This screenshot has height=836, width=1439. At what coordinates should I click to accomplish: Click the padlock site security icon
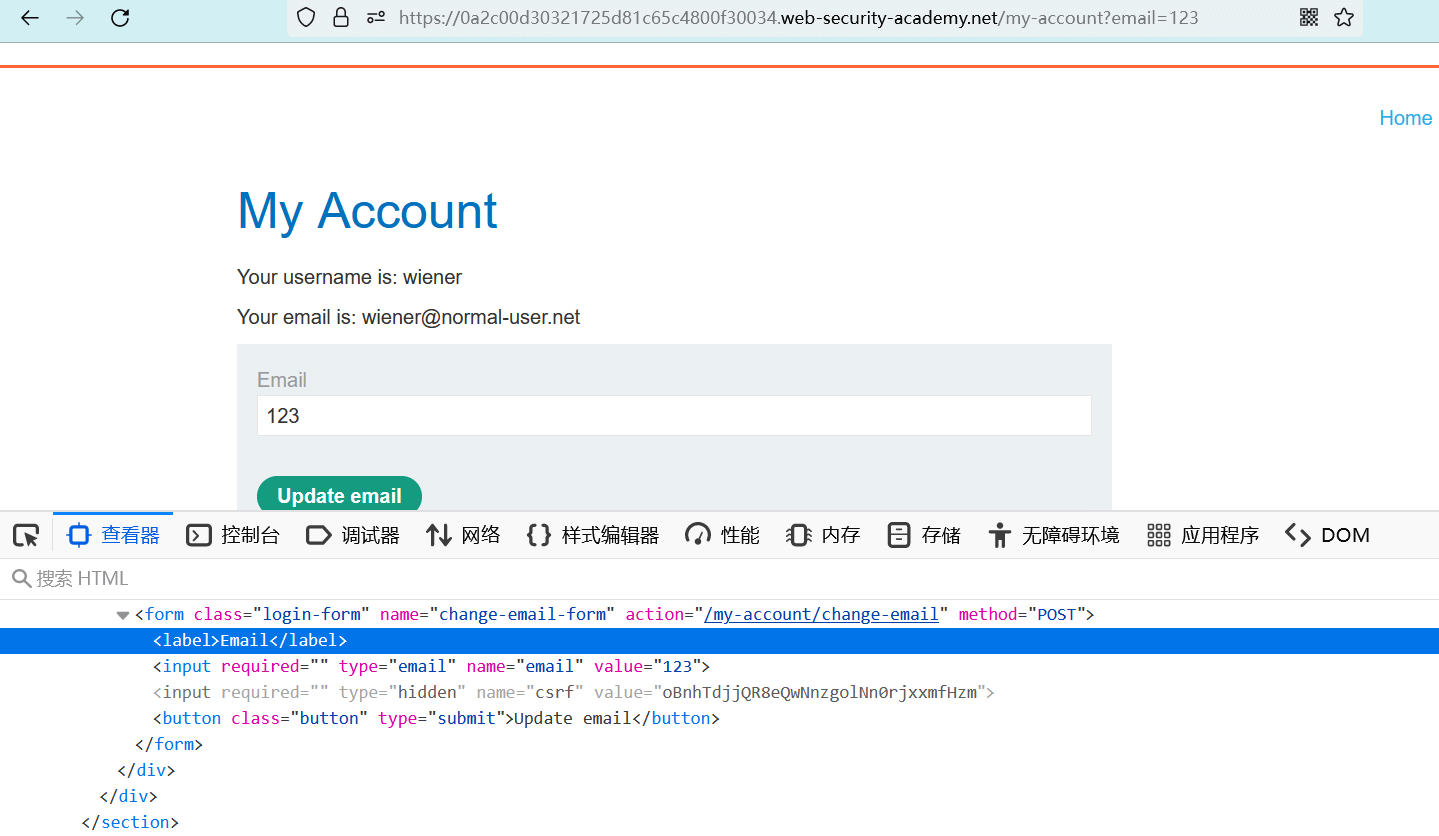pyautogui.click(x=340, y=17)
